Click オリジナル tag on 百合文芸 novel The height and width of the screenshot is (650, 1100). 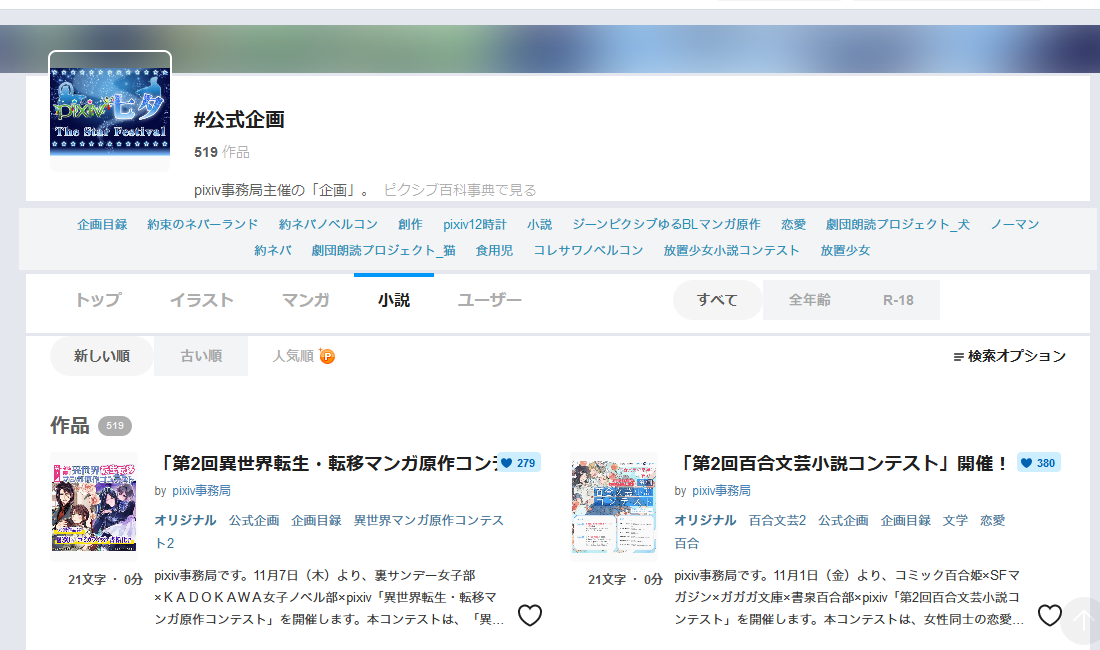pyautogui.click(x=705, y=520)
